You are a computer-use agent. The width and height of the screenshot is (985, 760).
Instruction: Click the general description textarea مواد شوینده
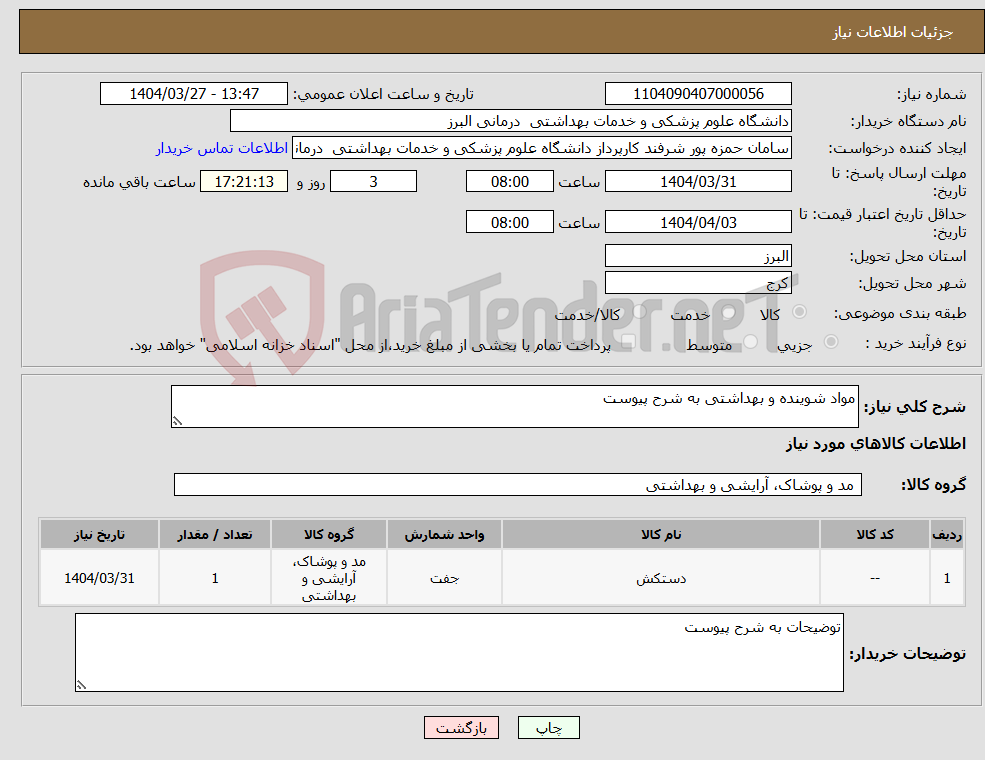(x=514, y=406)
